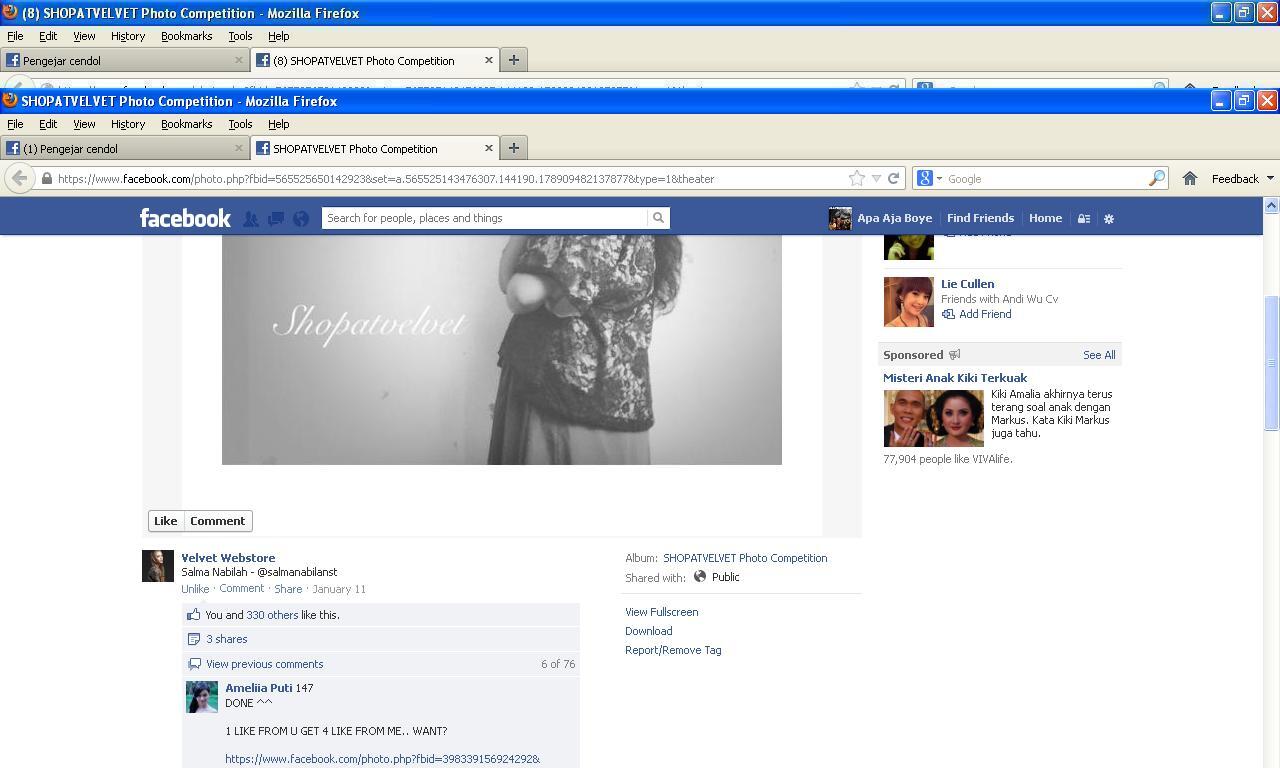Open Find Friends in Facebook bar
Viewport: 1280px width, 768px height.
click(x=980, y=218)
